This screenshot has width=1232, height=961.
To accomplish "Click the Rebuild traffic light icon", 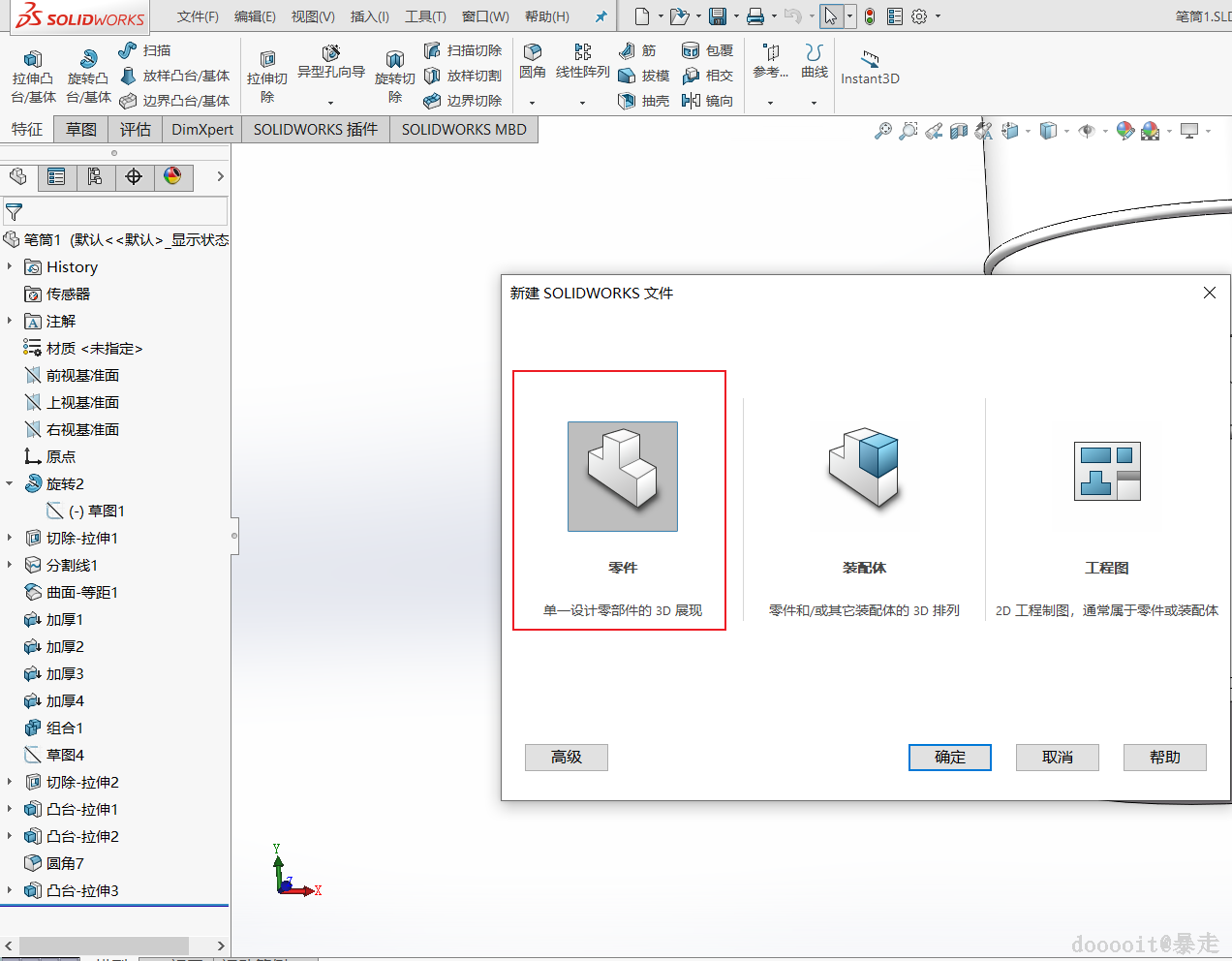I will pyautogui.click(x=870, y=16).
